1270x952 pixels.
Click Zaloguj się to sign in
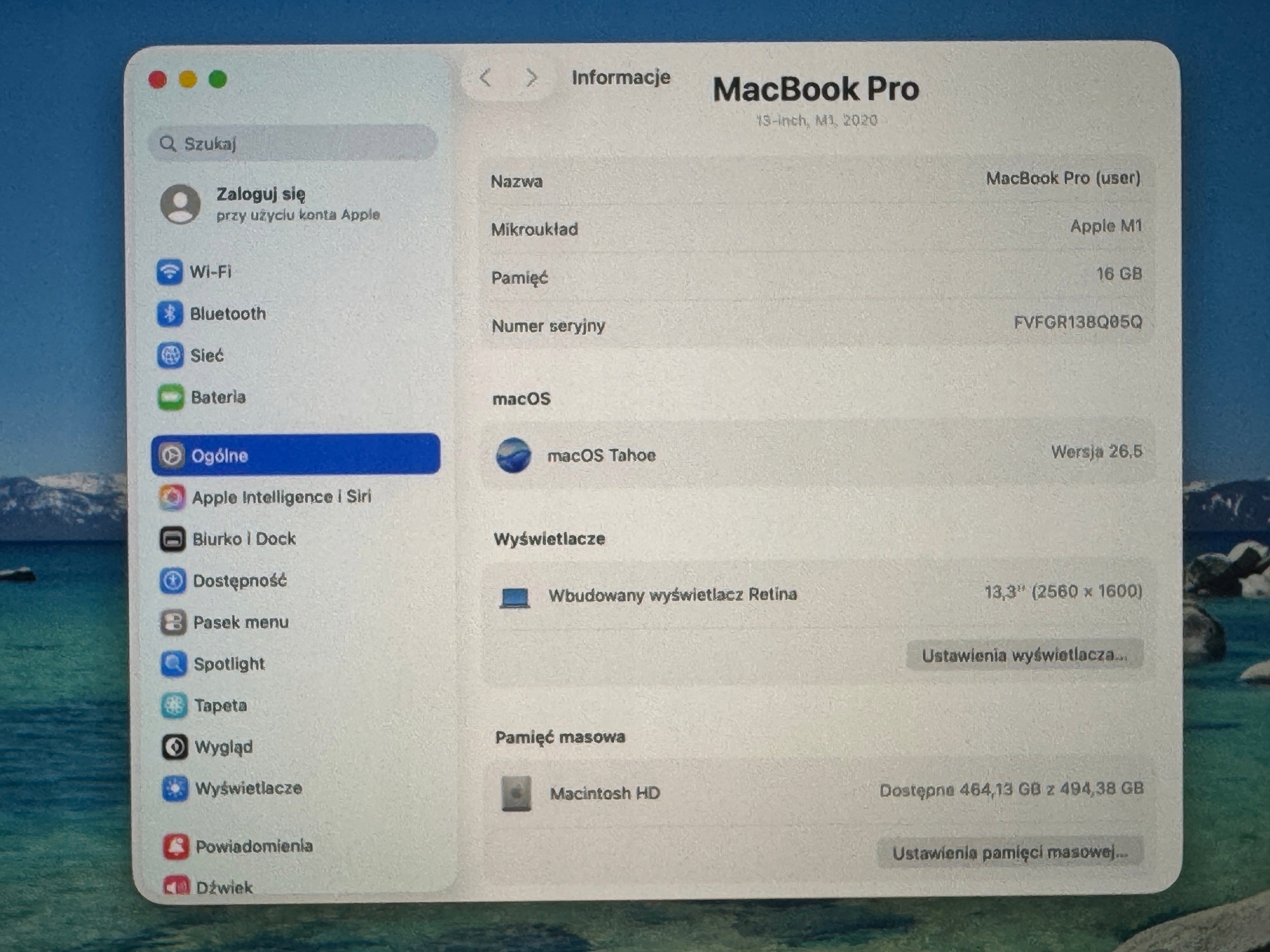click(260, 194)
